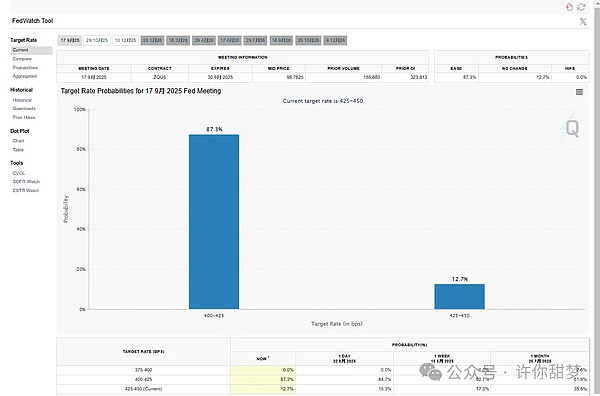Select the 9 Dec 26 meeting tab
The height and width of the screenshot is (396, 600).
[335, 40]
